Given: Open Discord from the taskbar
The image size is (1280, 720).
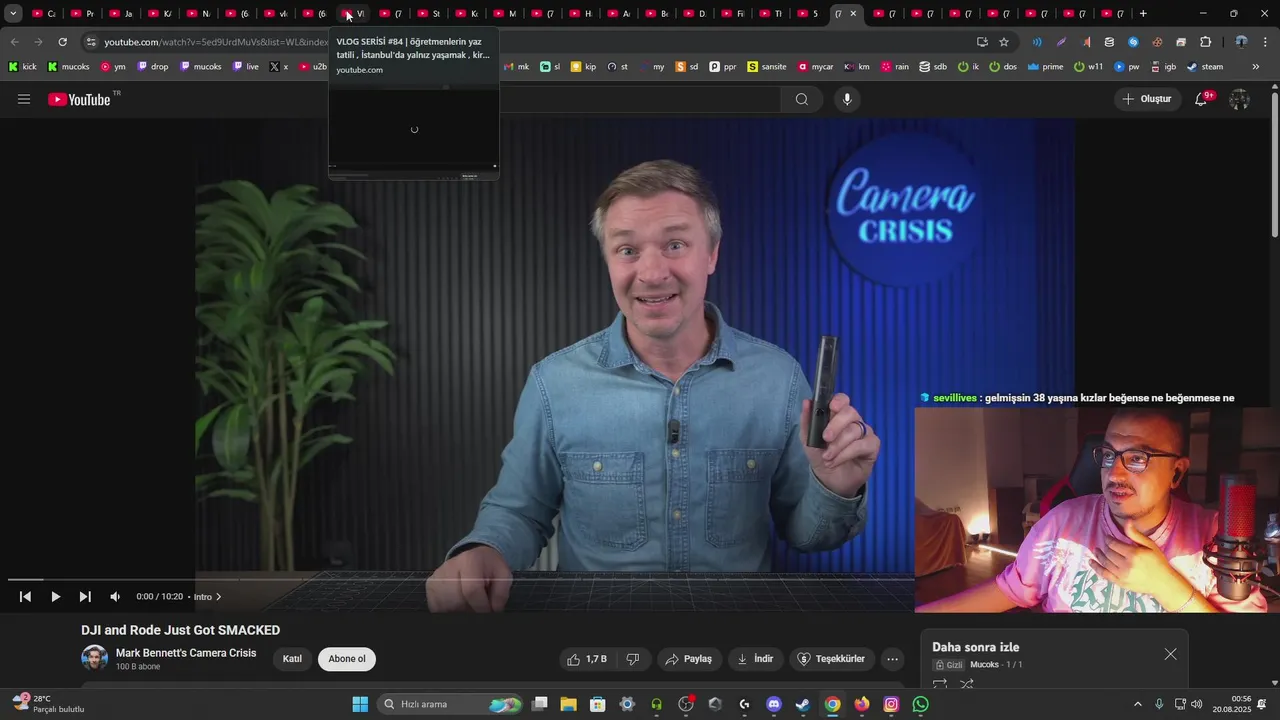Looking at the screenshot, I should [773, 704].
